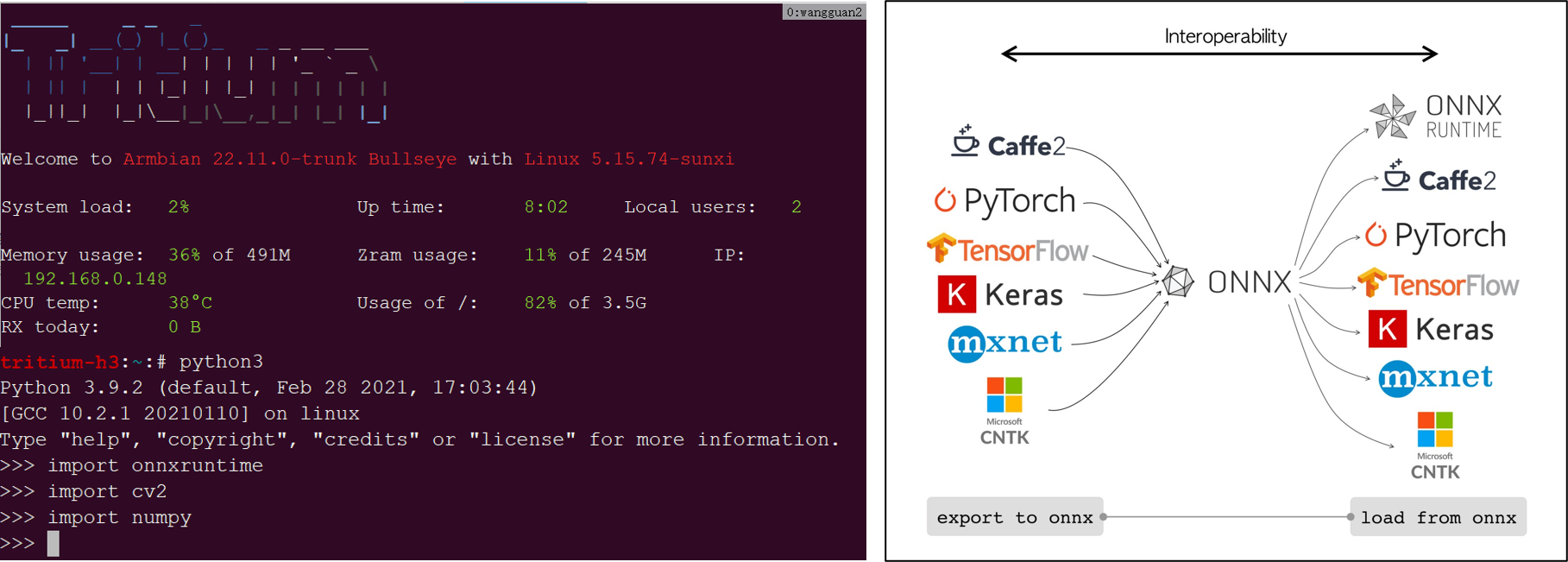Click the "load from onnx" label box
This screenshot has width=1568, height=562.
click(1439, 517)
